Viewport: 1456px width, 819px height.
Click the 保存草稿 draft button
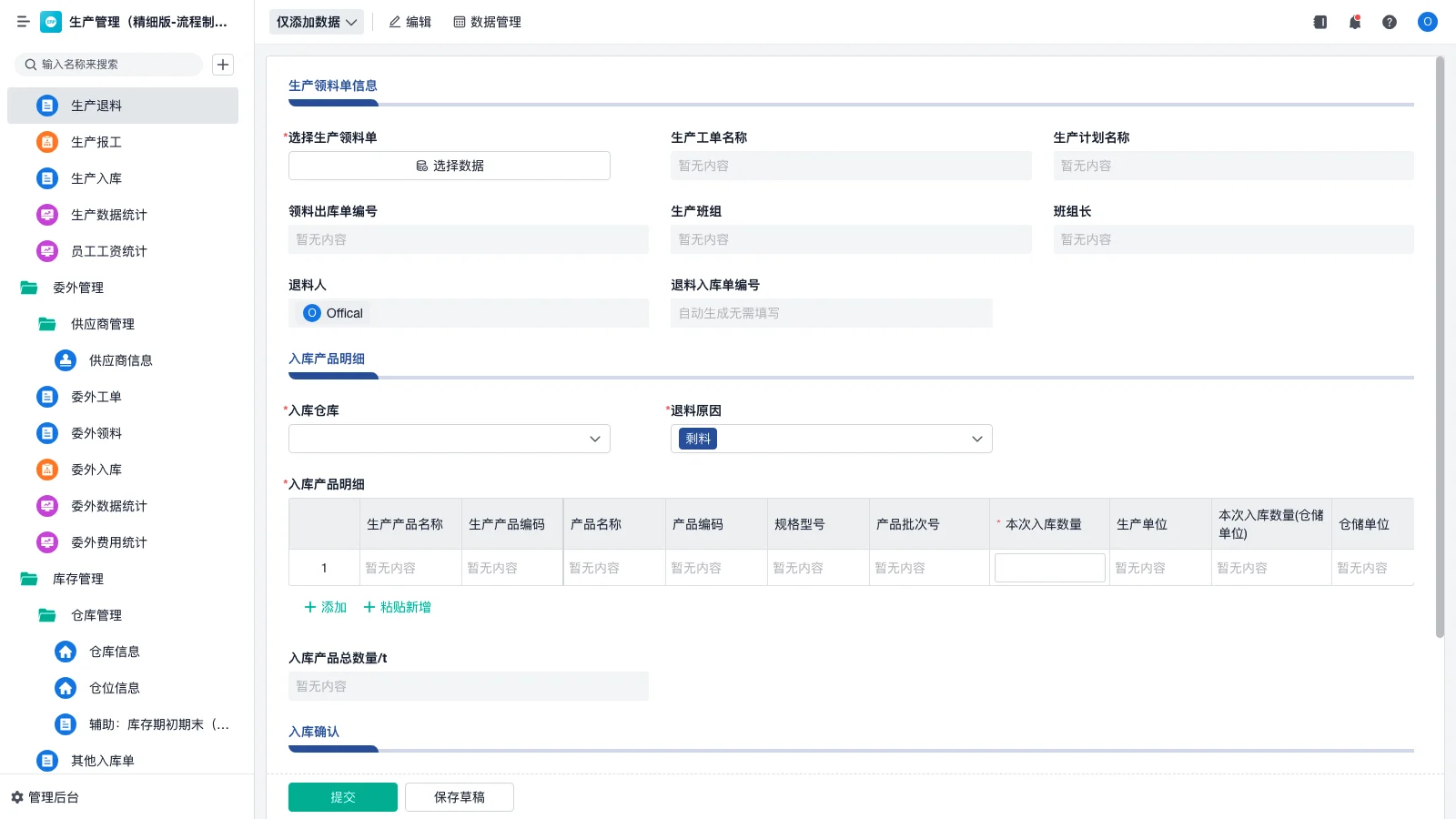(x=459, y=796)
